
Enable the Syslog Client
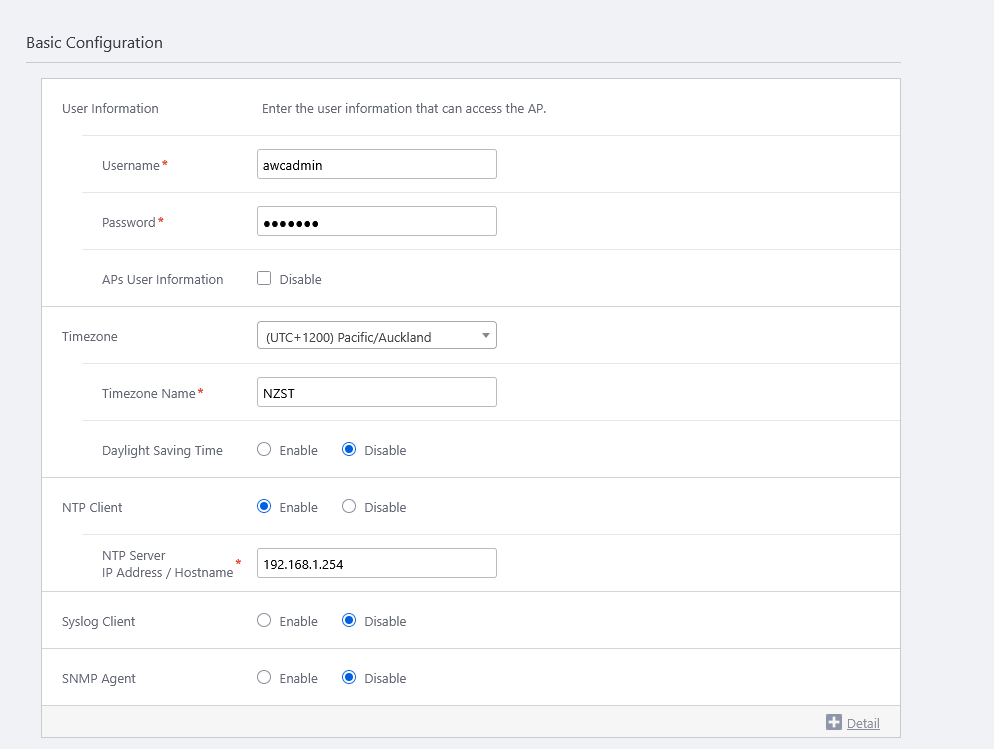point(264,621)
